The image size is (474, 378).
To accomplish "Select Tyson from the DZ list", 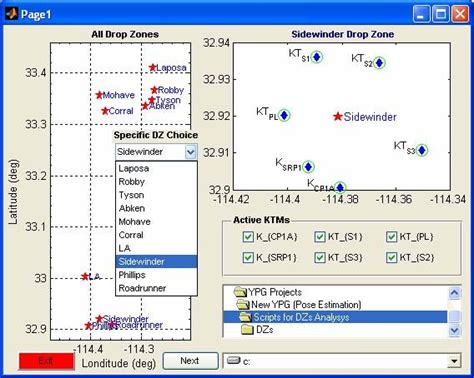I will (156, 195).
